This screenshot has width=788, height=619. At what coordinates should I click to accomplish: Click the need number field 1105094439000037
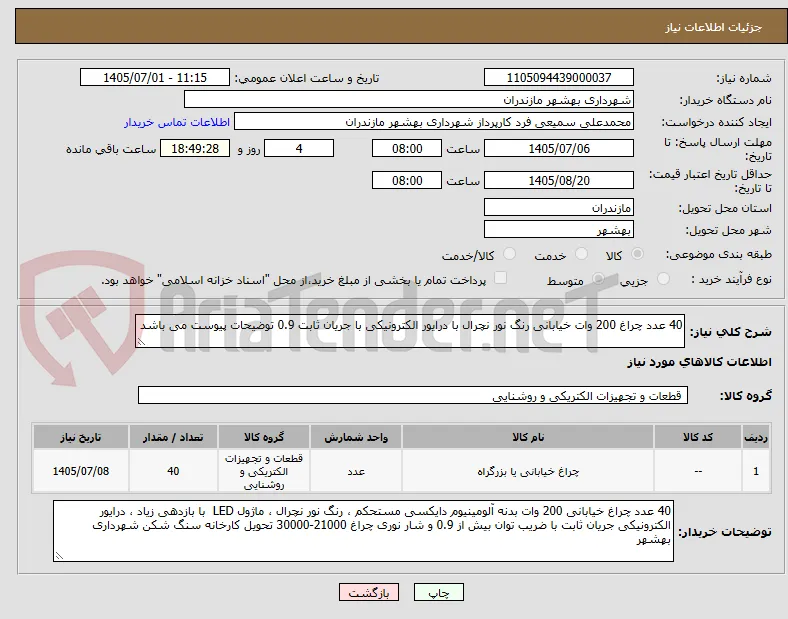[x=559, y=78]
